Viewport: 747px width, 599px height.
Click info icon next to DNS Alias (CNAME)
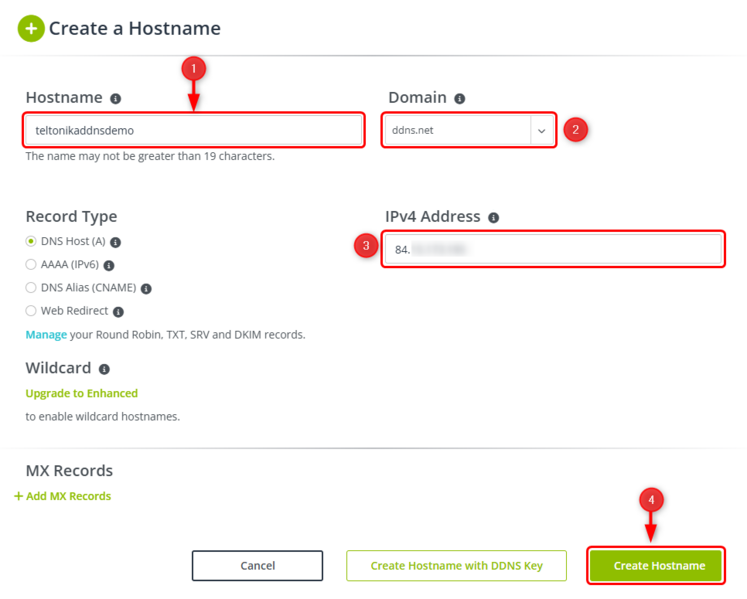tap(146, 289)
